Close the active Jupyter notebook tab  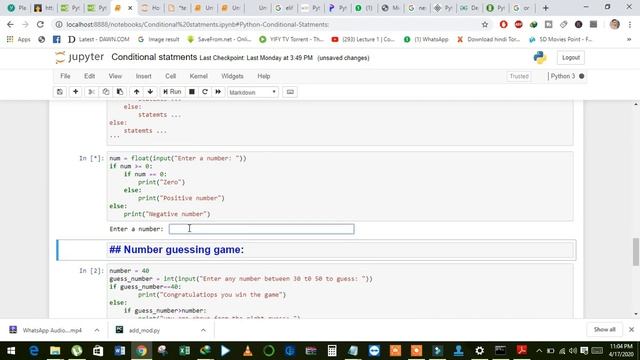click(130, 8)
